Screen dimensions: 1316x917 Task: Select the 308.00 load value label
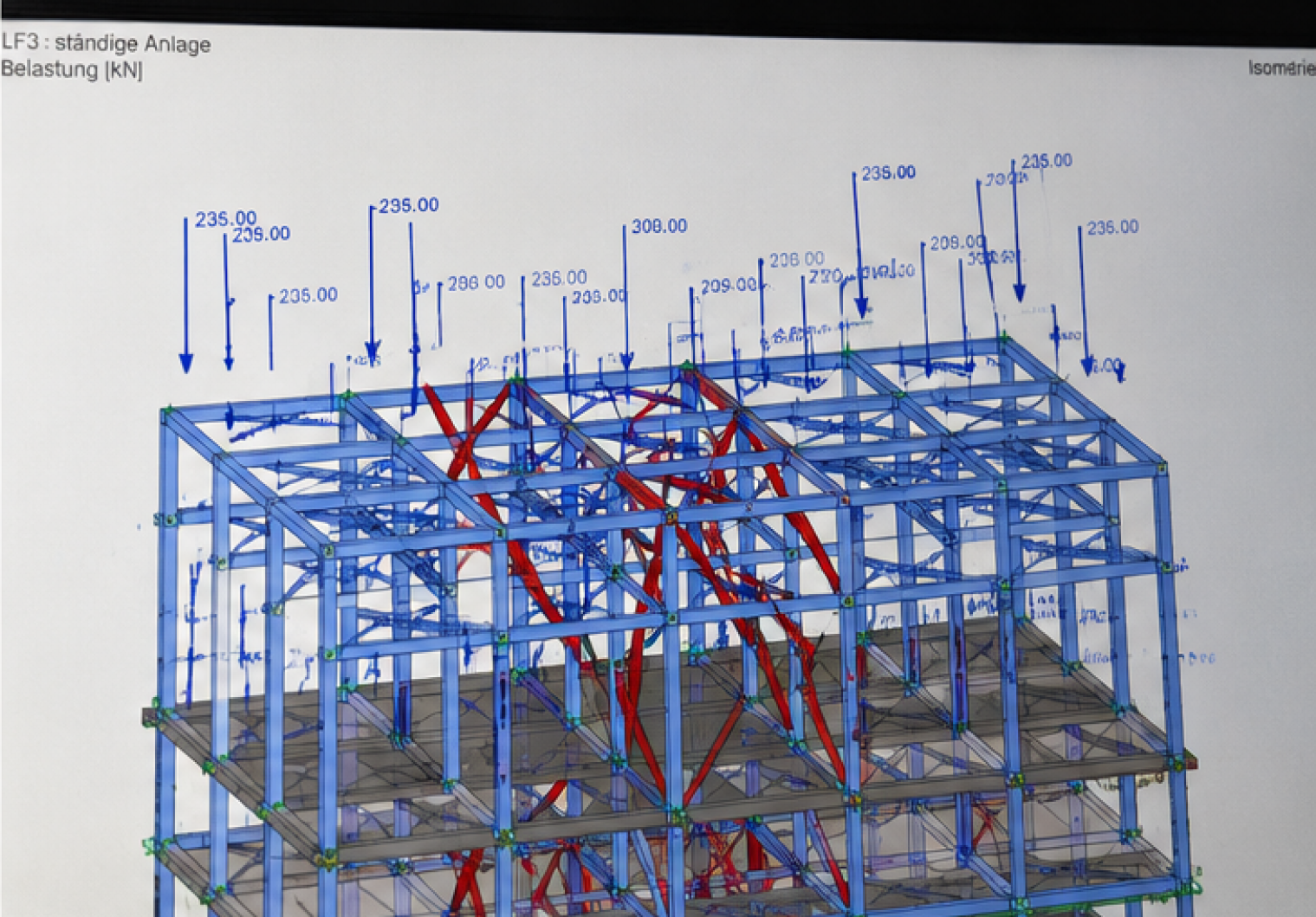pos(659,226)
